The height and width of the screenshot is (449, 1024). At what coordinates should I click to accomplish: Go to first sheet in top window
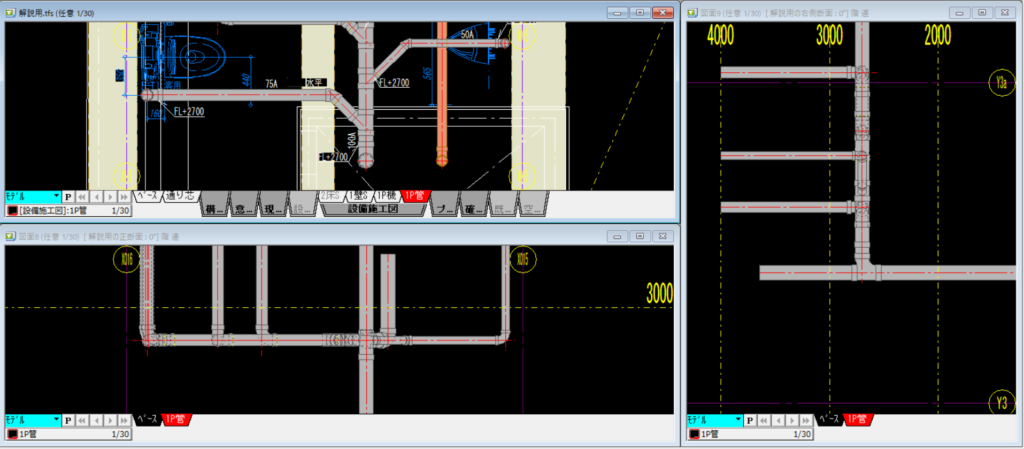[83, 197]
